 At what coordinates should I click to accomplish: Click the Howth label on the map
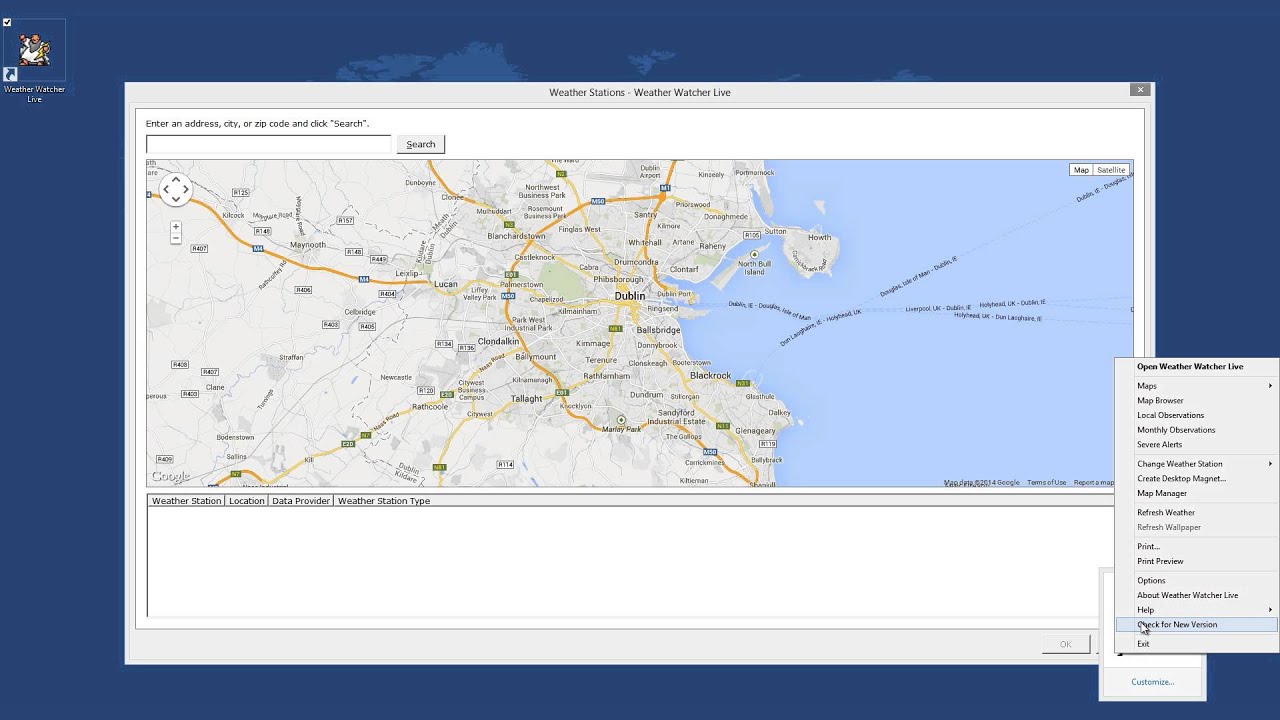(820, 237)
